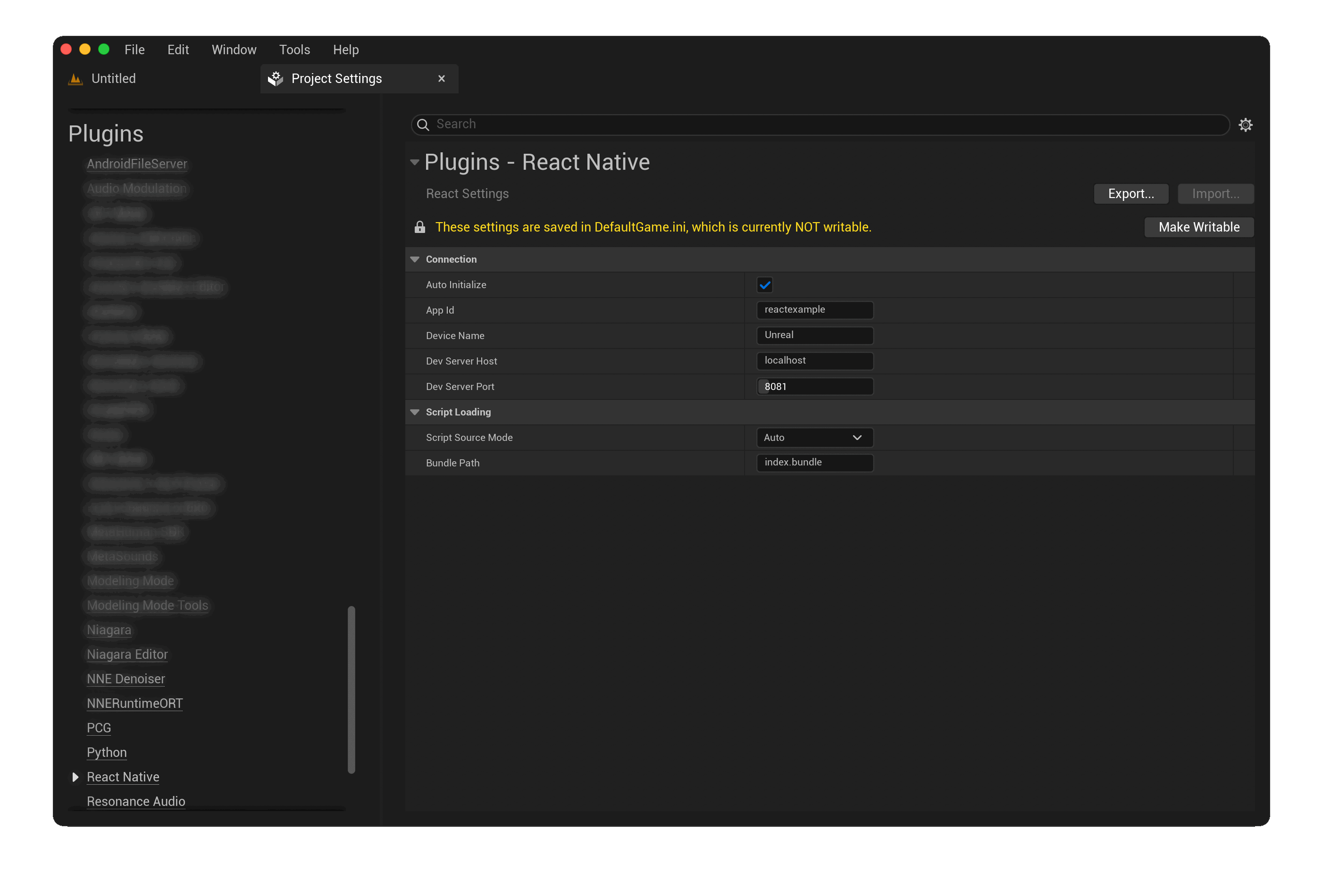Switch to the Untitled tab

(x=113, y=78)
